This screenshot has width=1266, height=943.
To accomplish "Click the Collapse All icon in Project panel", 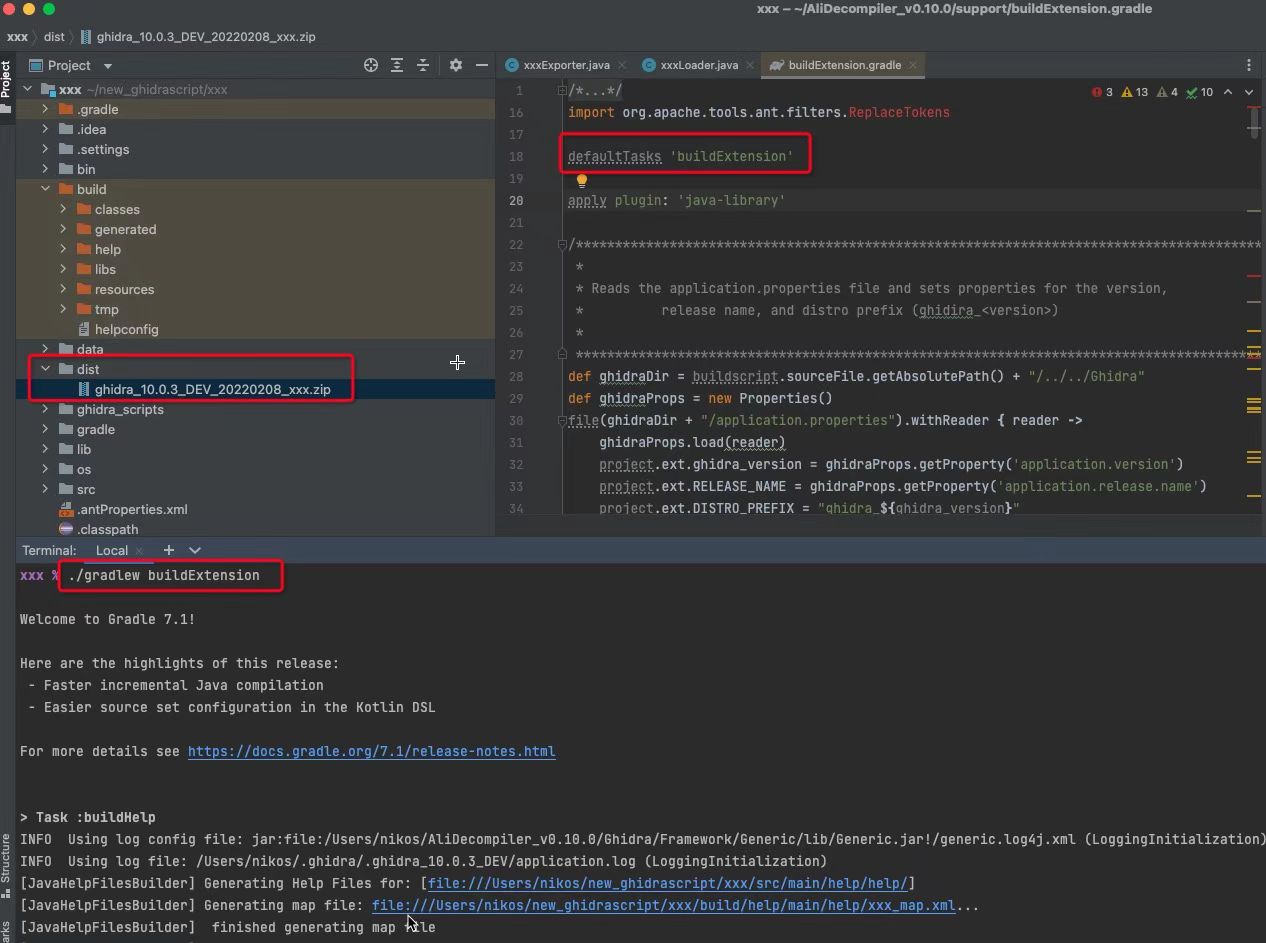I will (x=423, y=65).
